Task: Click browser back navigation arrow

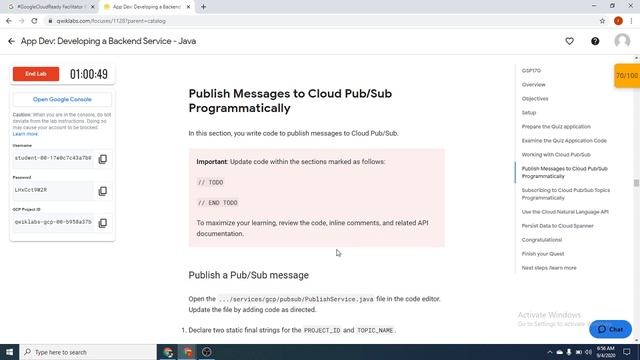Action: [x=9, y=21]
